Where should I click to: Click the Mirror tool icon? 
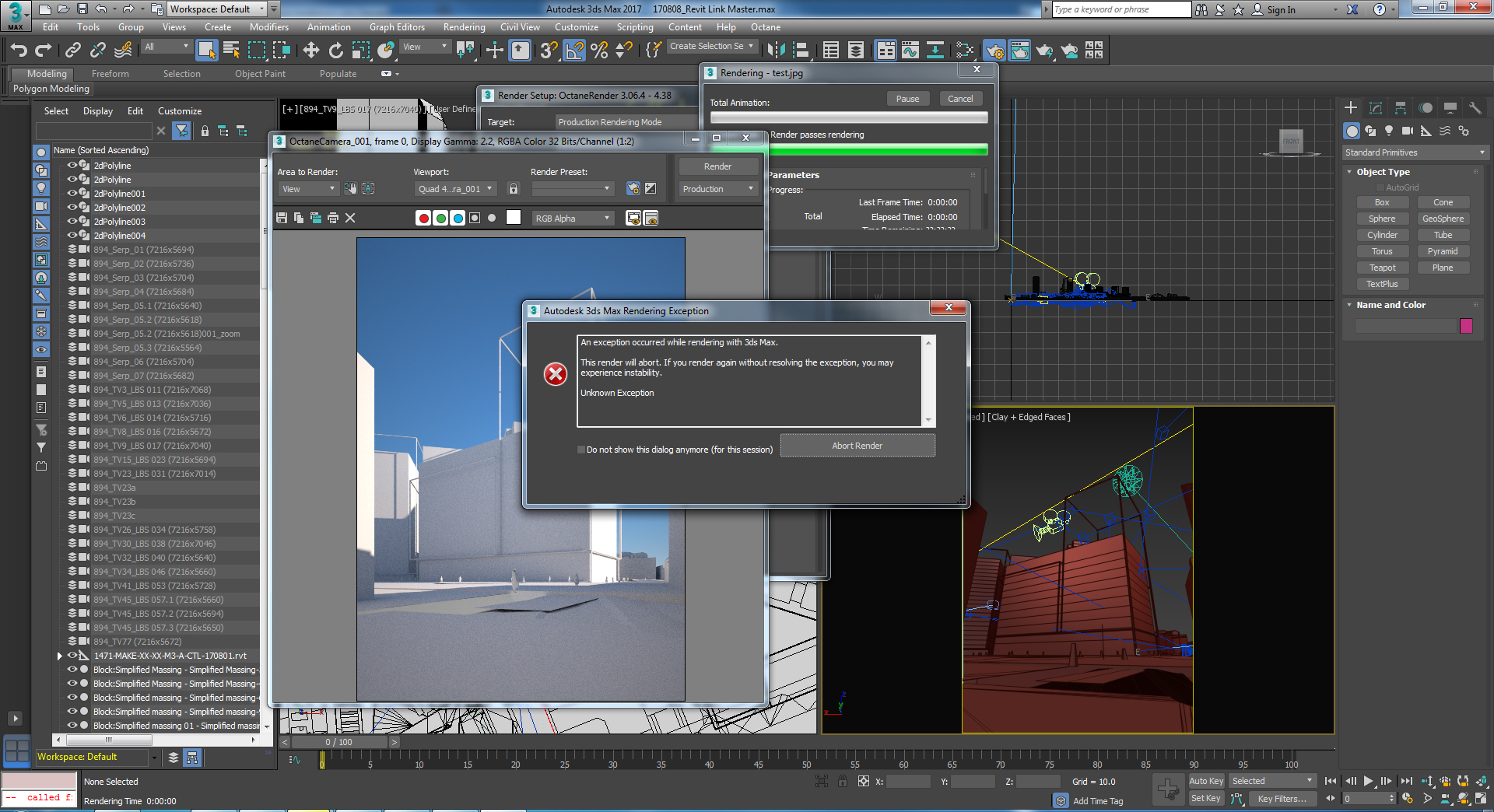pyautogui.click(x=776, y=51)
